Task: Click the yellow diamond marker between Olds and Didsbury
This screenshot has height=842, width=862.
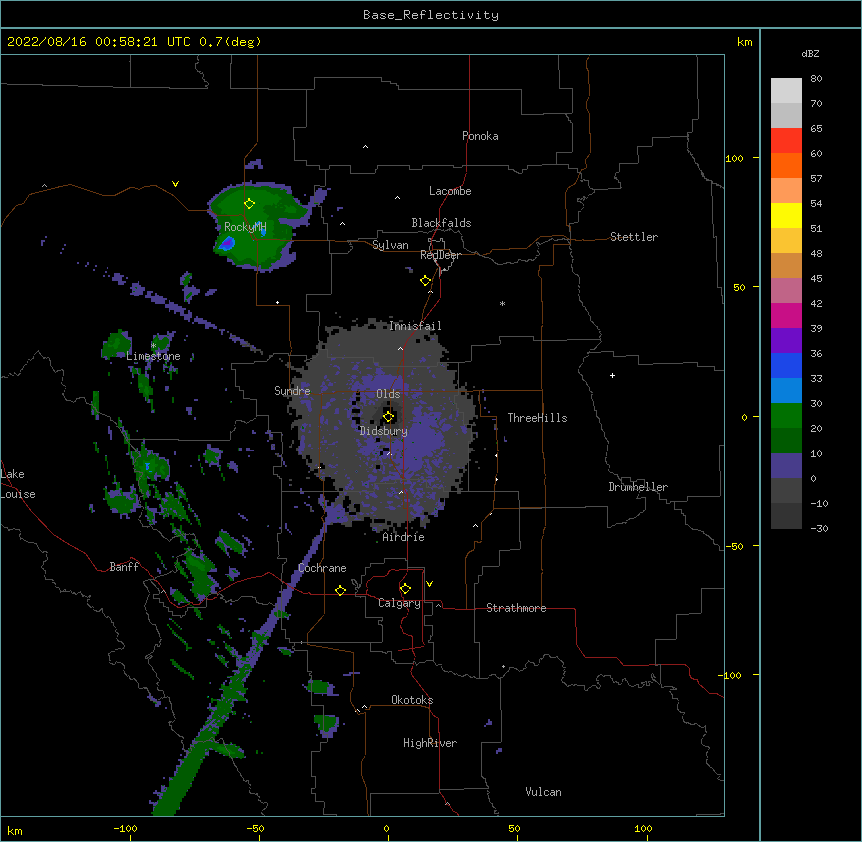Action: pos(388,416)
